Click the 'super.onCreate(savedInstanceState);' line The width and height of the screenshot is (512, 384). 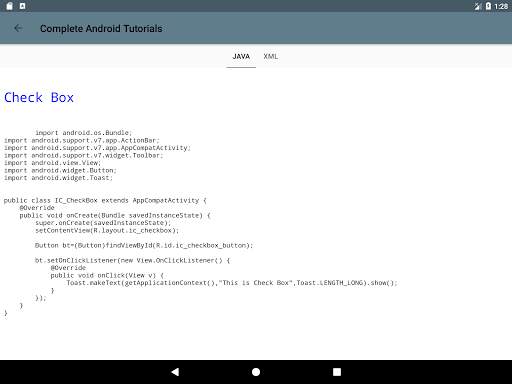103,223
